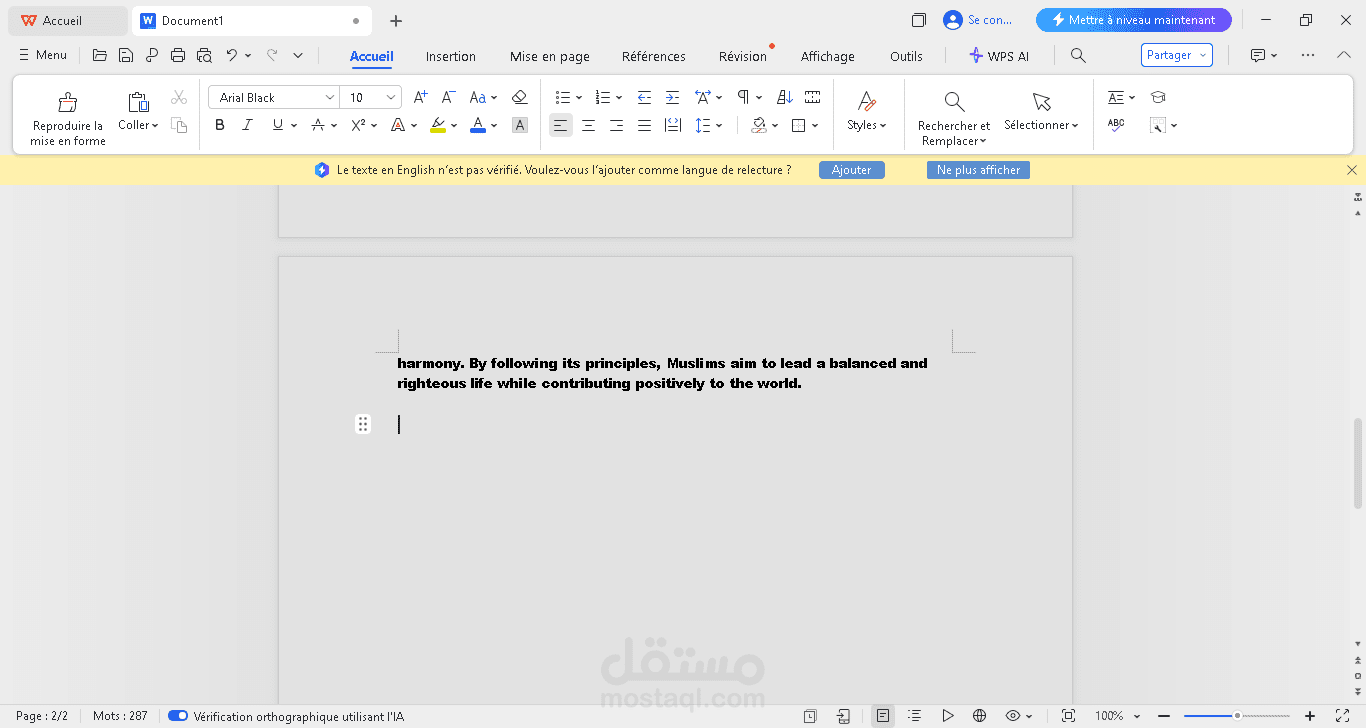Enter full screen with bottom-right expand icon
The image size is (1366, 728).
pyautogui.click(x=1343, y=716)
